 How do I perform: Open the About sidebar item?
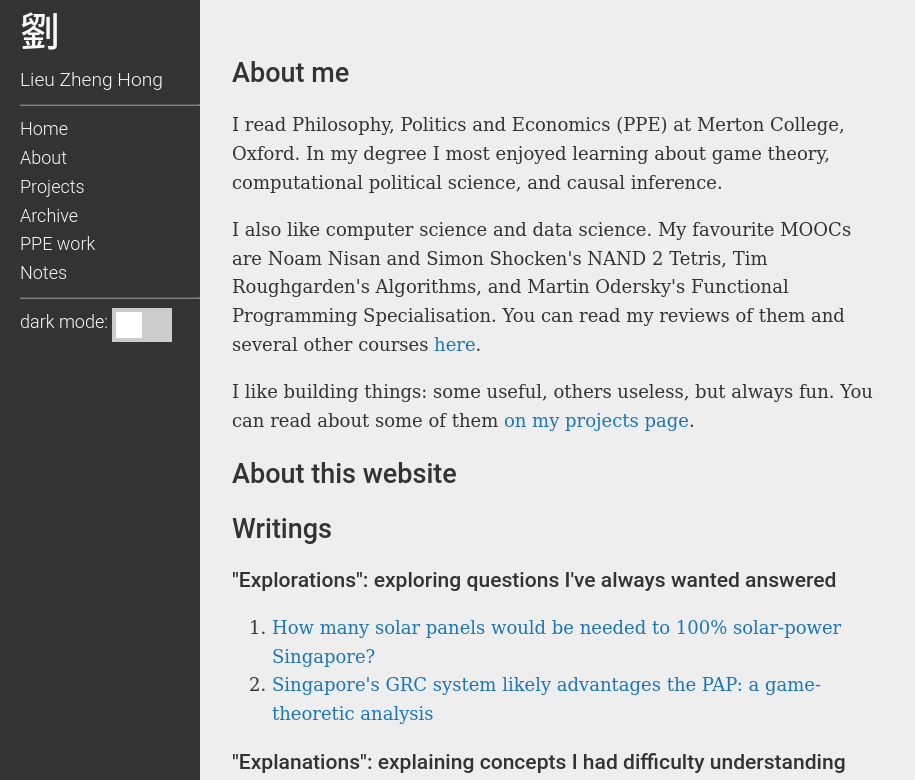[x=43, y=158]
